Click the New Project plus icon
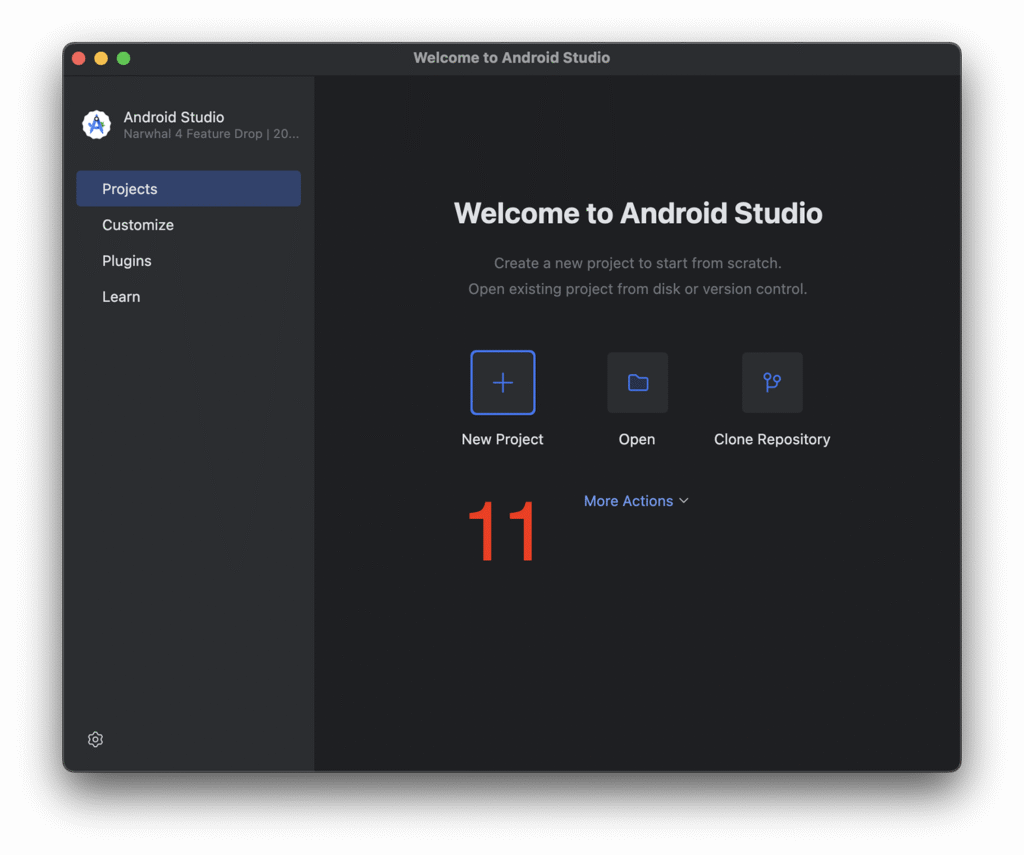This screenshot has height=855, width=1024. [503, 383]
